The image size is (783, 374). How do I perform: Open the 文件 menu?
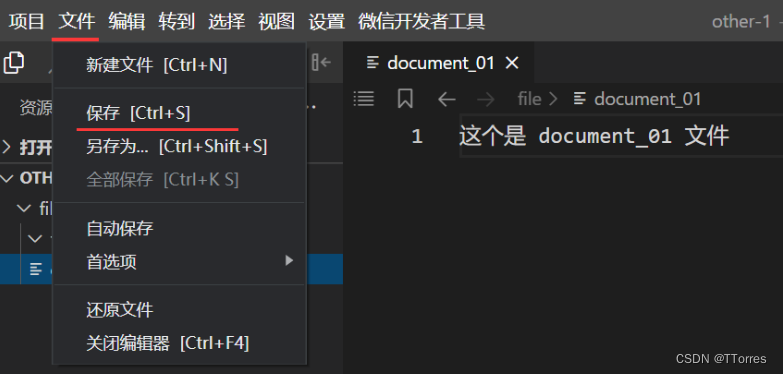[77, 21]
